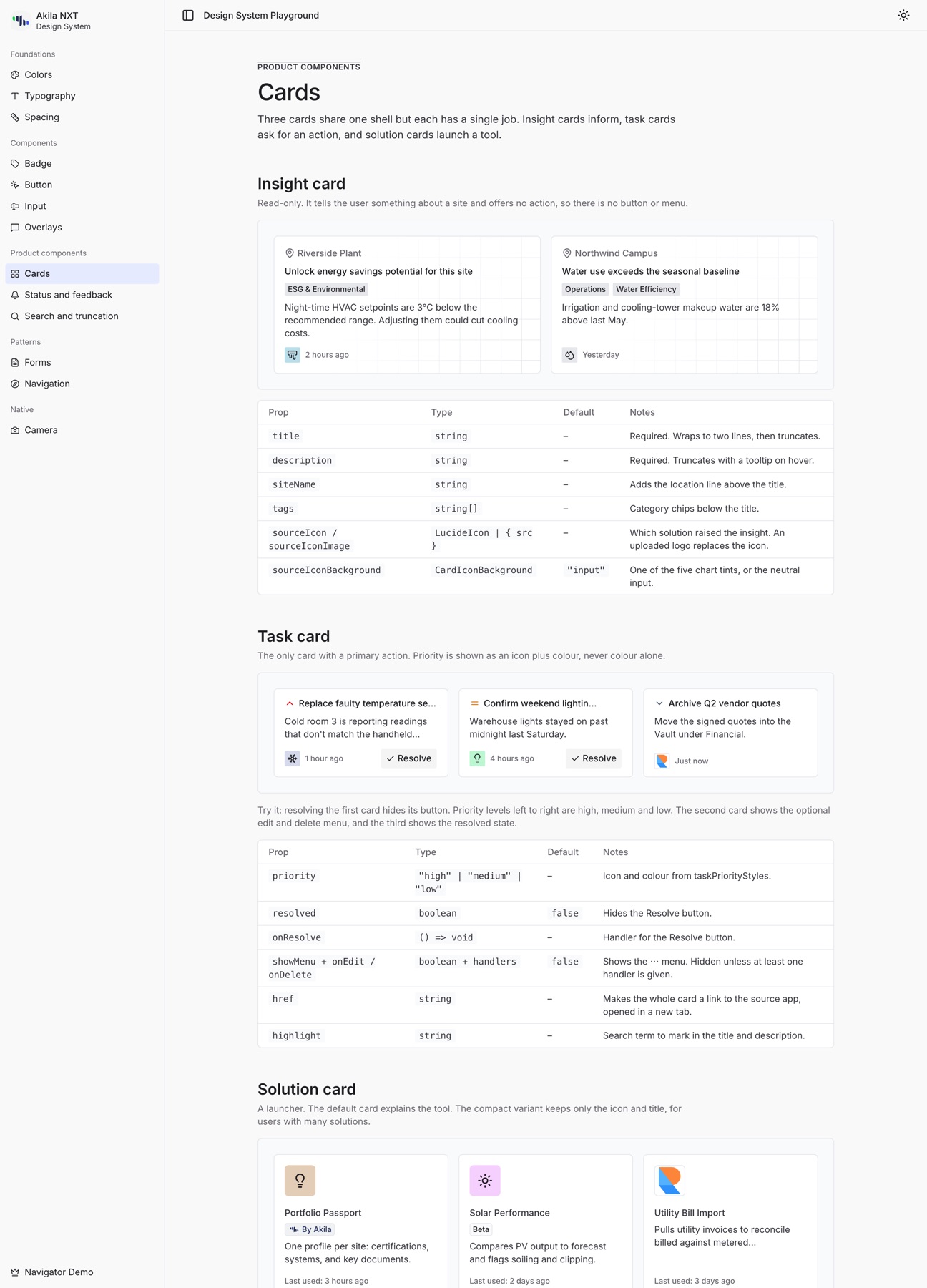The height and width of the screenshot is (1288, 927).
Task: Click the lightbulb icon beside 4 hours ago
Action: (477, 758)
